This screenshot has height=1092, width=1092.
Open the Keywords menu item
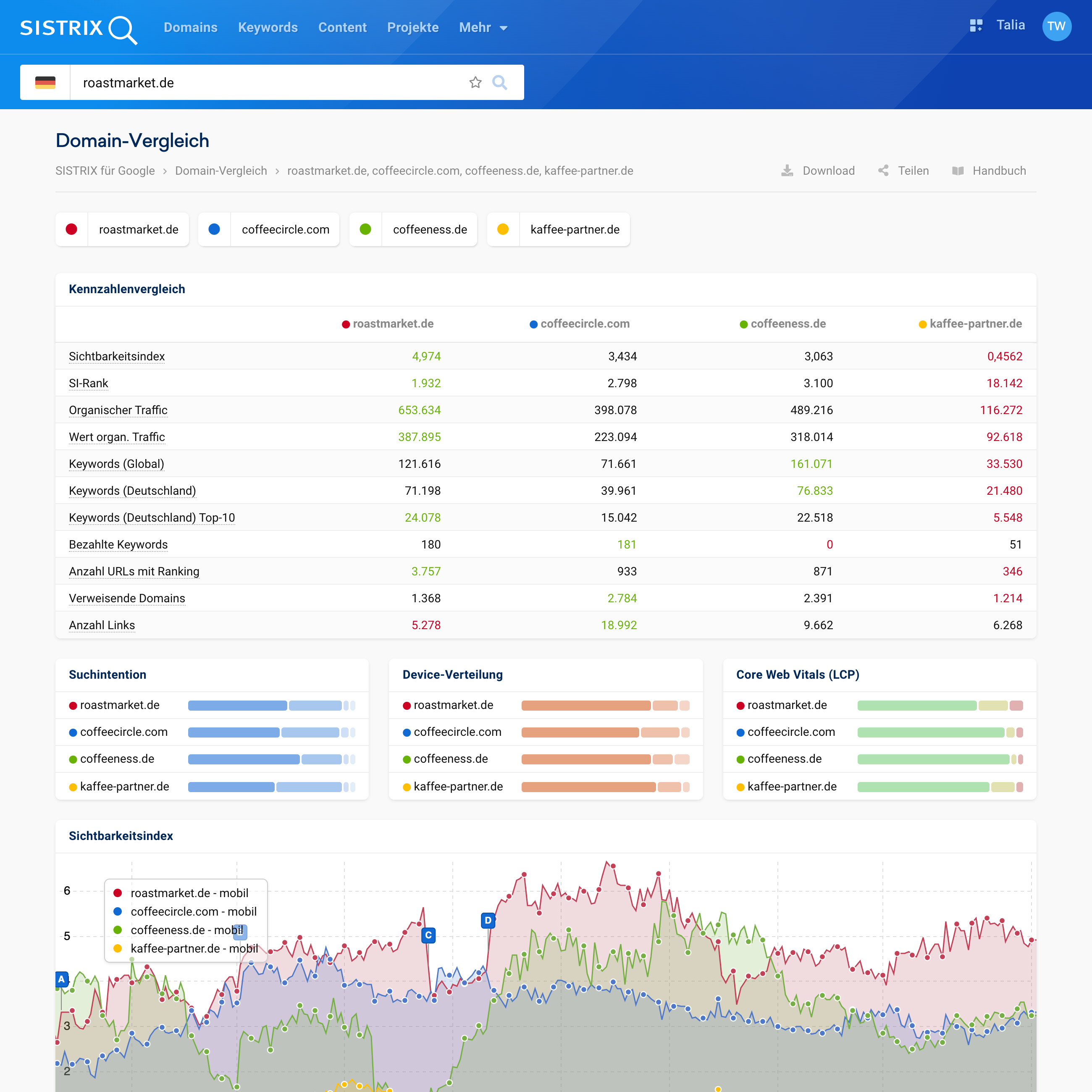[268, 28]
